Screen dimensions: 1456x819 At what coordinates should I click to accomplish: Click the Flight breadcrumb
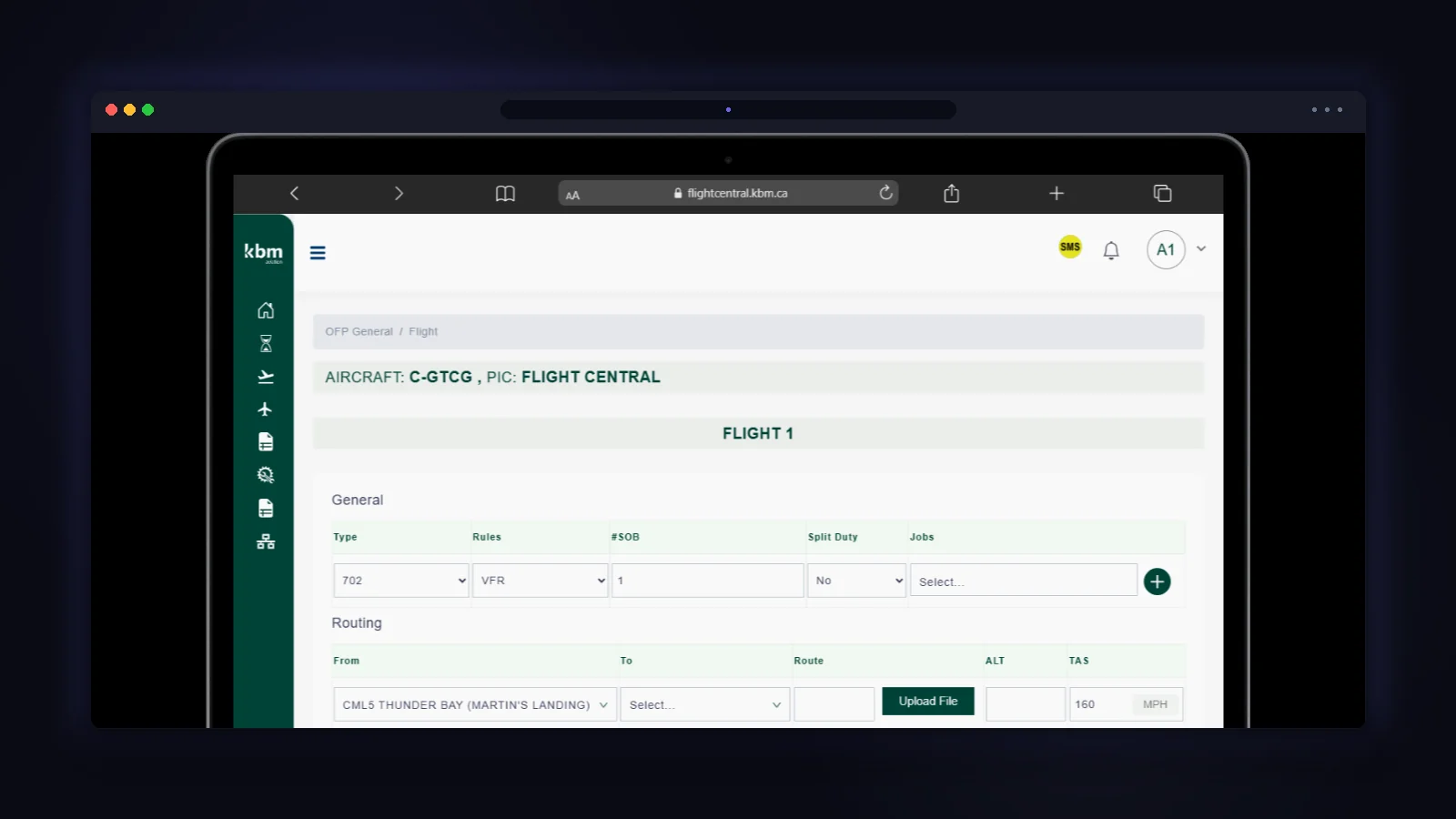click(423, 331)
